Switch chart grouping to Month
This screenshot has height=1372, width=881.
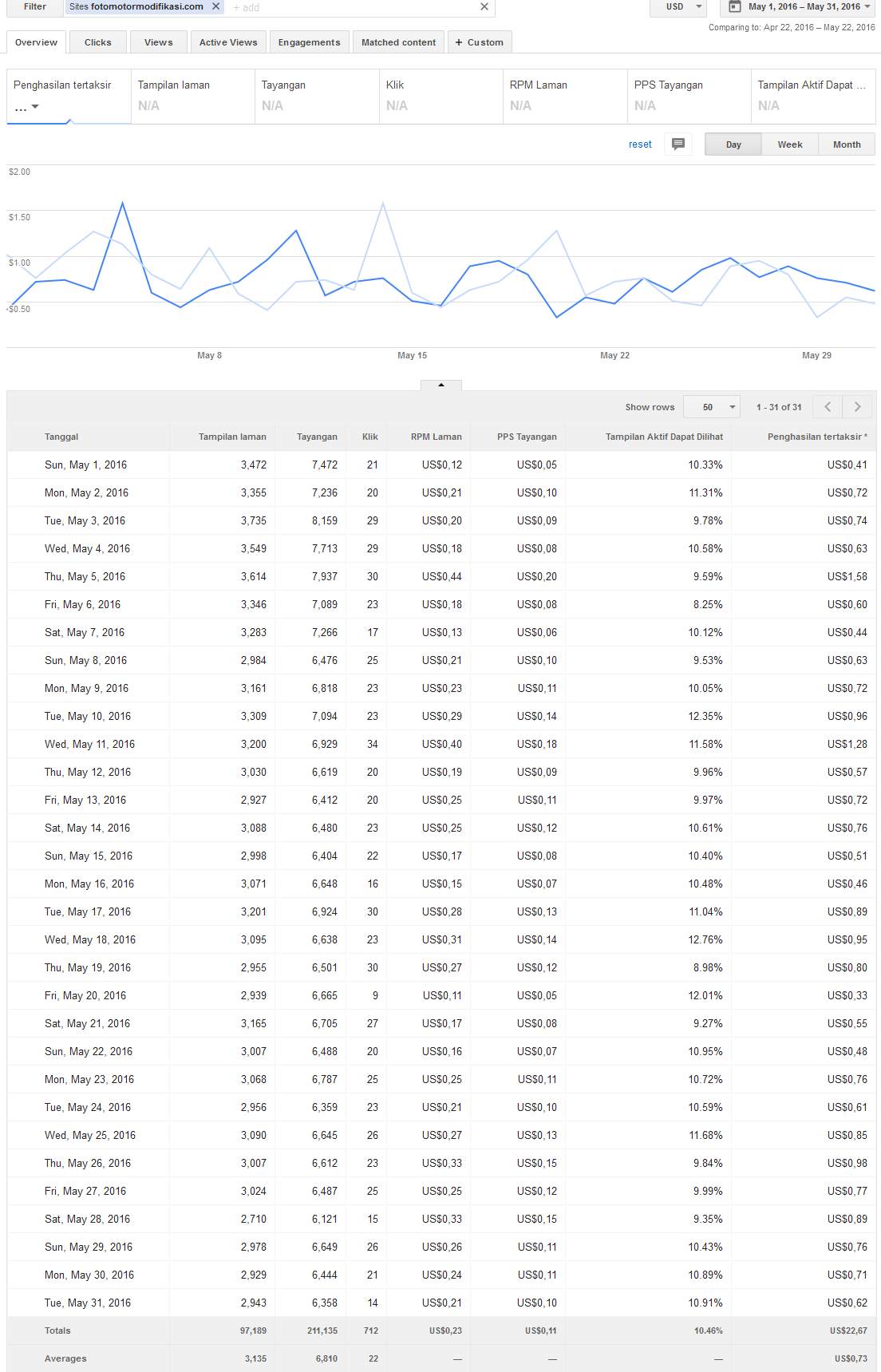pos(846,144)
